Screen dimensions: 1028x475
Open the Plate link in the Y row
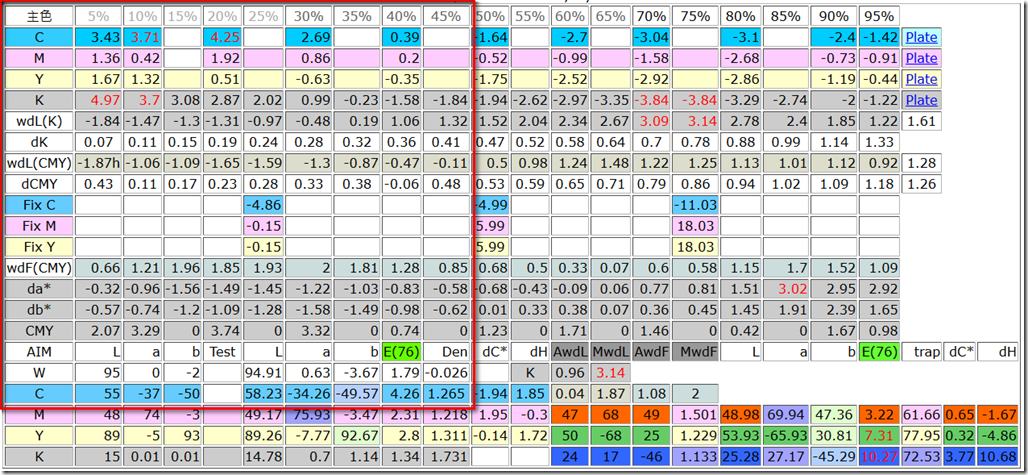pos(921,79)
